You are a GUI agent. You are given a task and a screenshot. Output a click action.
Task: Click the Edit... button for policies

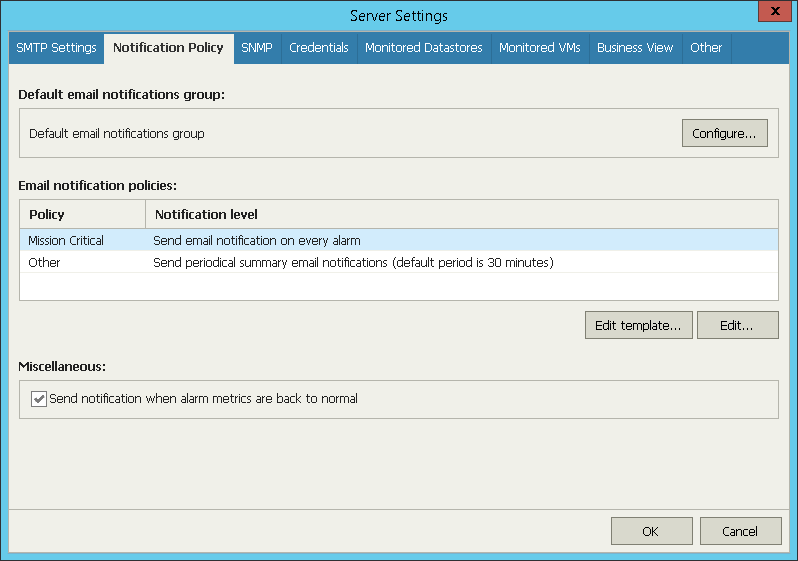point(737,325)
